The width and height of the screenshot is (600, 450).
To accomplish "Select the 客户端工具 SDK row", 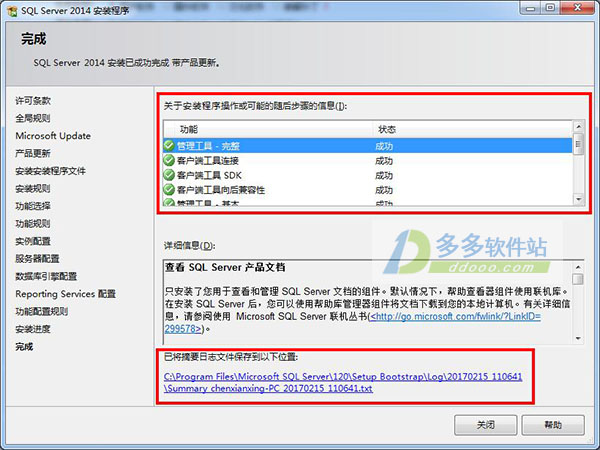I will click(368, 175).
